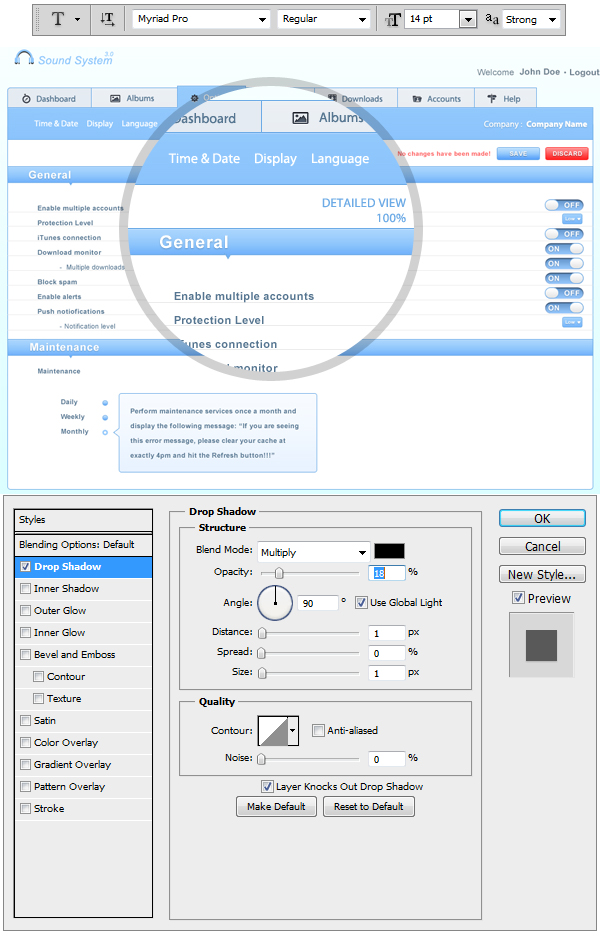Click the Sound System headphone logo
Screen dimensions: 600x936
25,59
